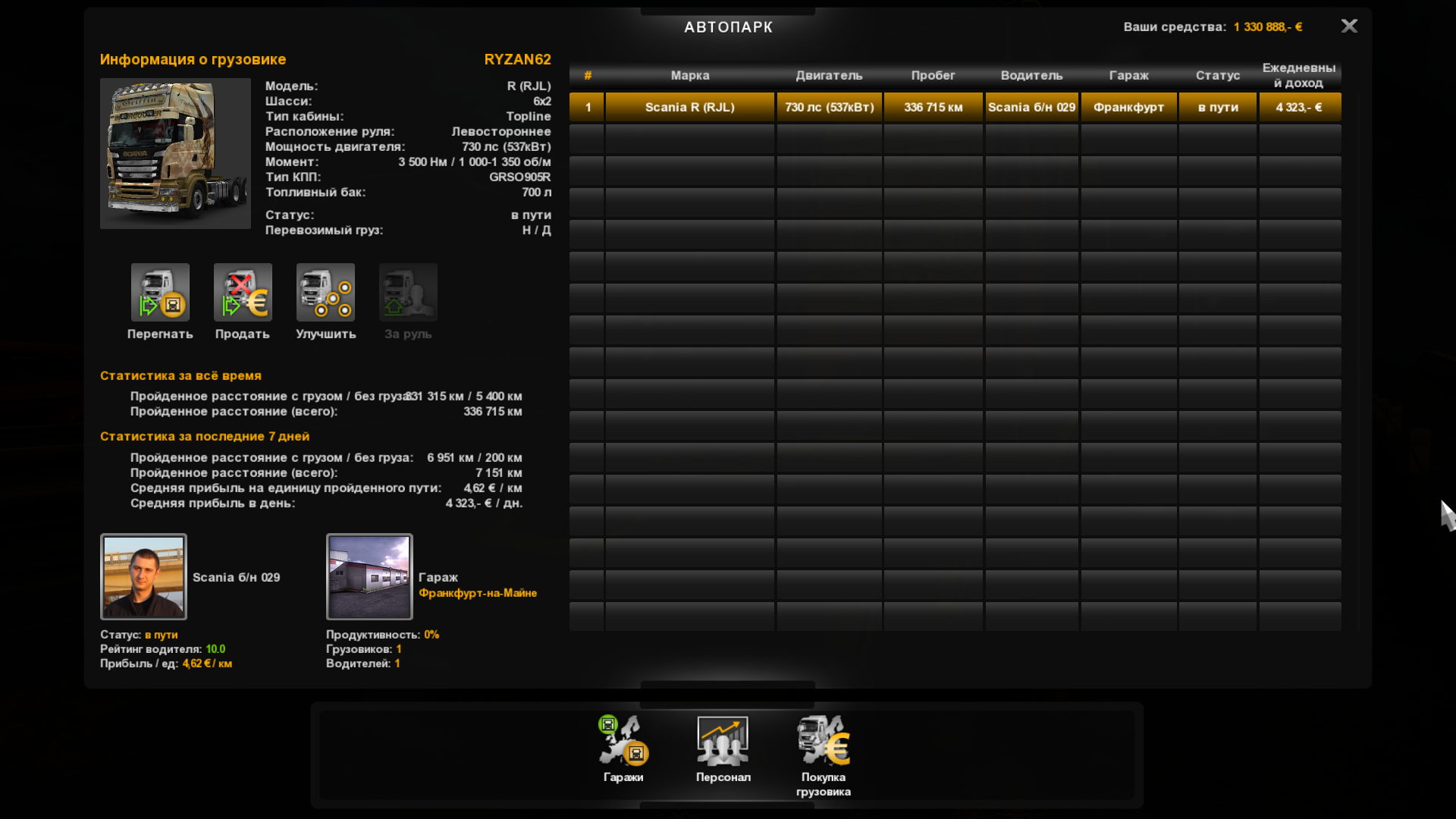Open the Гаражи map icon
1456x819 pixels.
tap(623, 740)
